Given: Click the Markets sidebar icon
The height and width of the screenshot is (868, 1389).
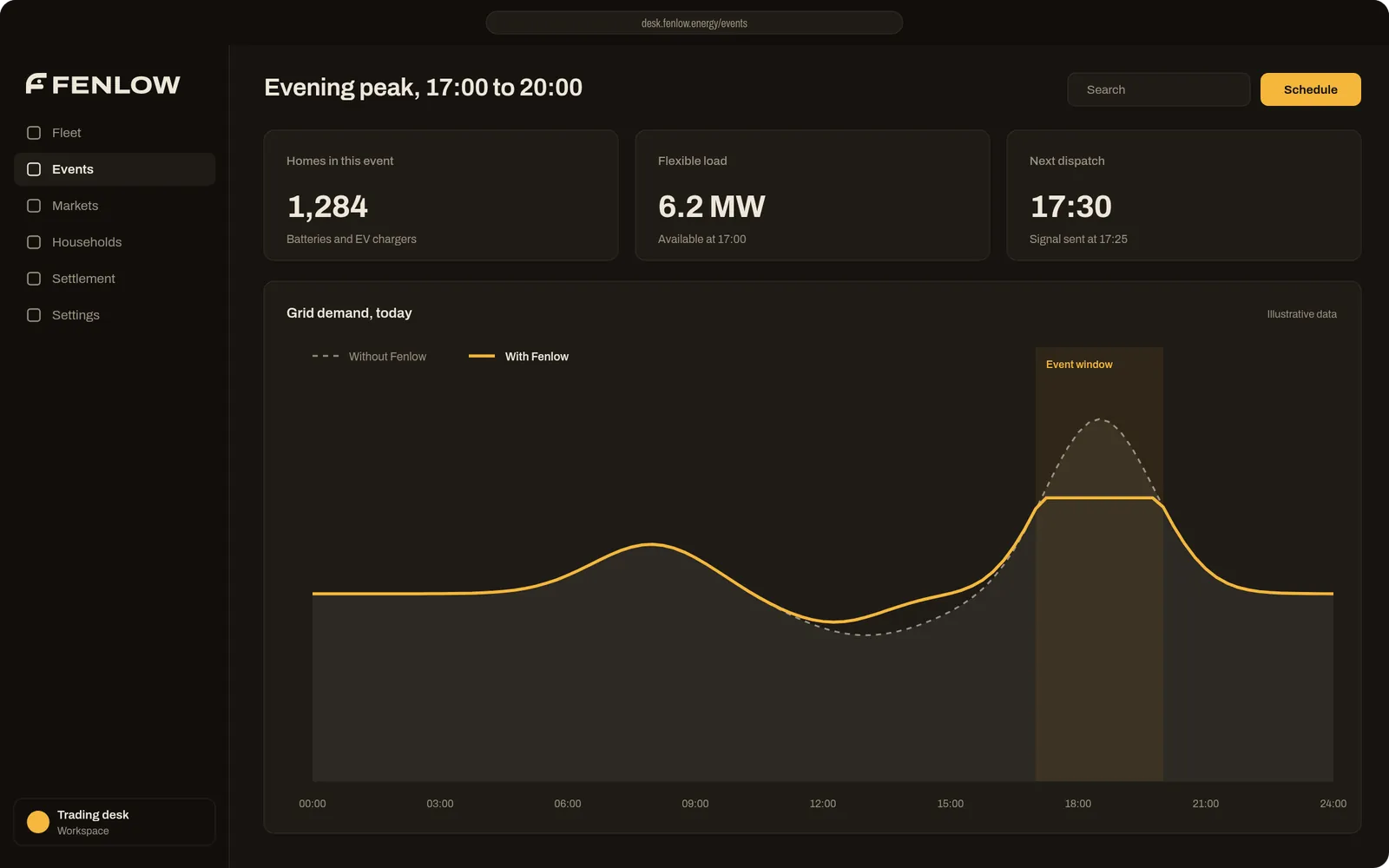Looking at the screenshot, I should 34,206.
